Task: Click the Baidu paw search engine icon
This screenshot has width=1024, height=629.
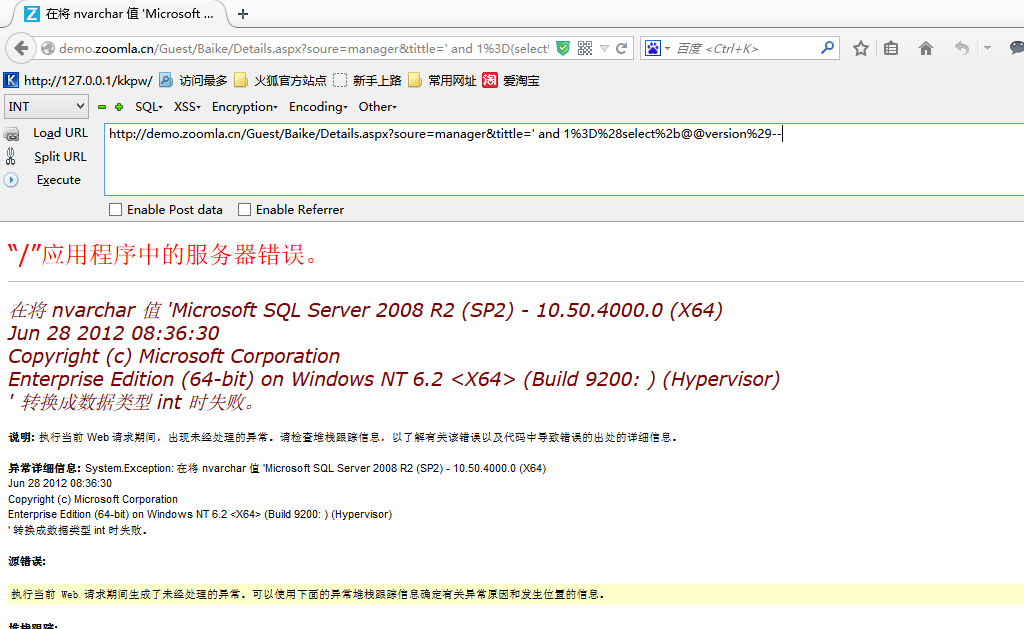Action: [x=652, y=48]
